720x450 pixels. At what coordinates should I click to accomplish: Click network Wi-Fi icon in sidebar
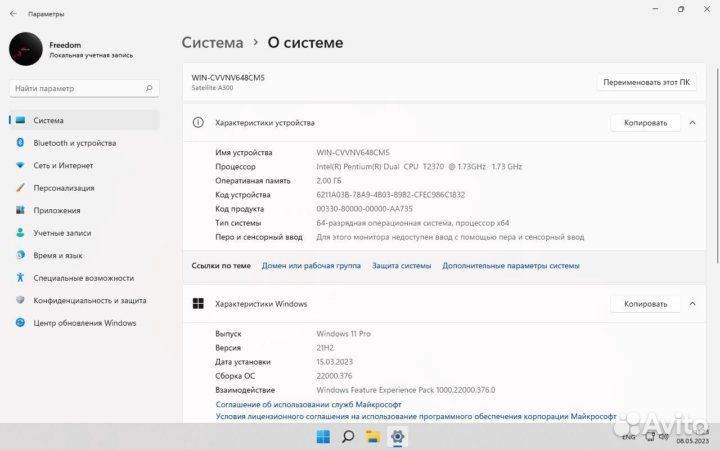(20, 165)
